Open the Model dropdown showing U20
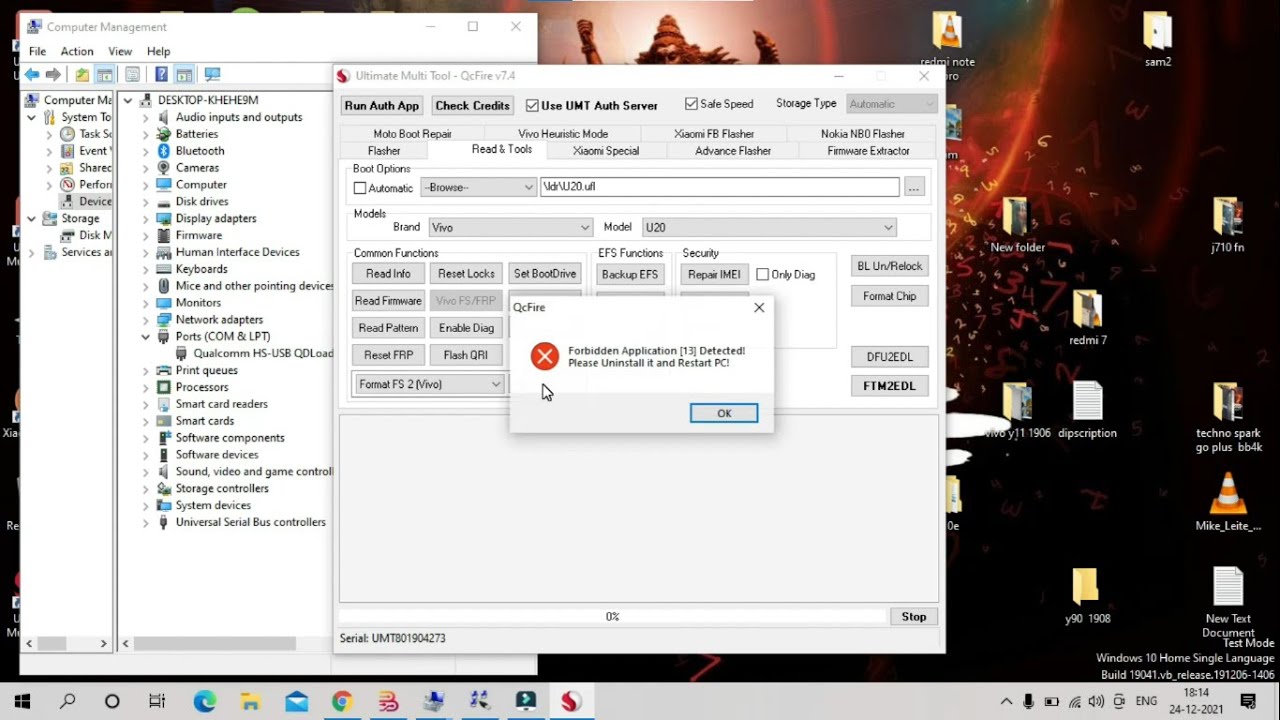 [x=769, y=227]
